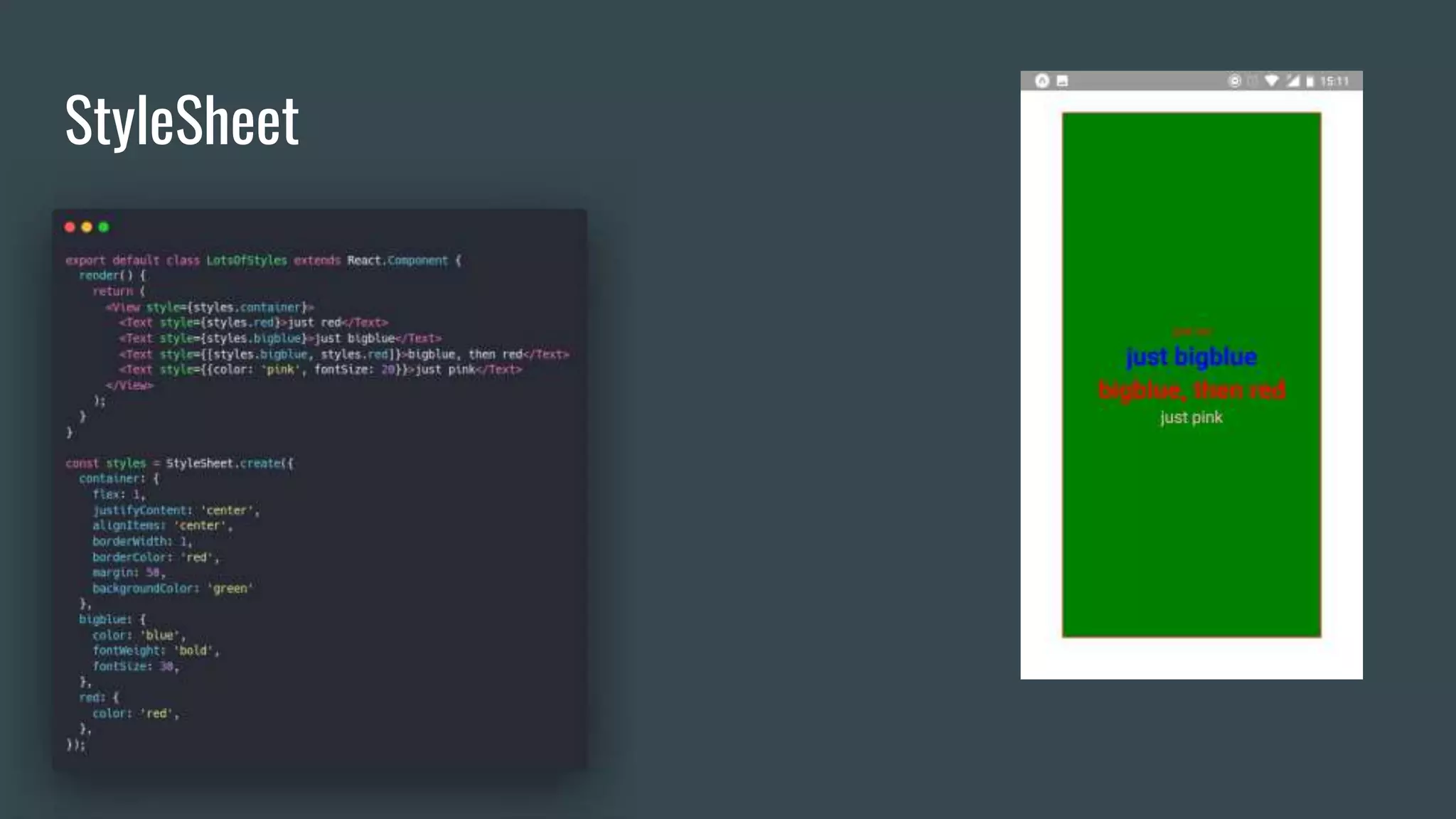Tap the Wi-Fi icon in the phone status bar
The image size is (1456, 819).
coord(1272,81)
